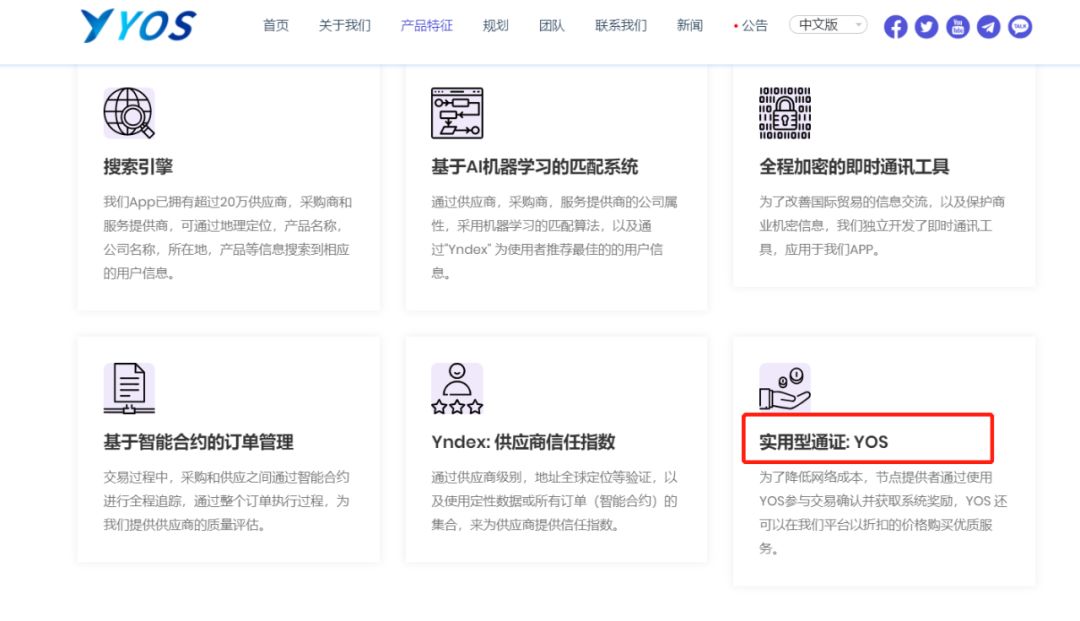Screen dimensions: 1080x621
Task: Click the 基于AI机器学习的匹配系统 heading
Action: (534, 167)
